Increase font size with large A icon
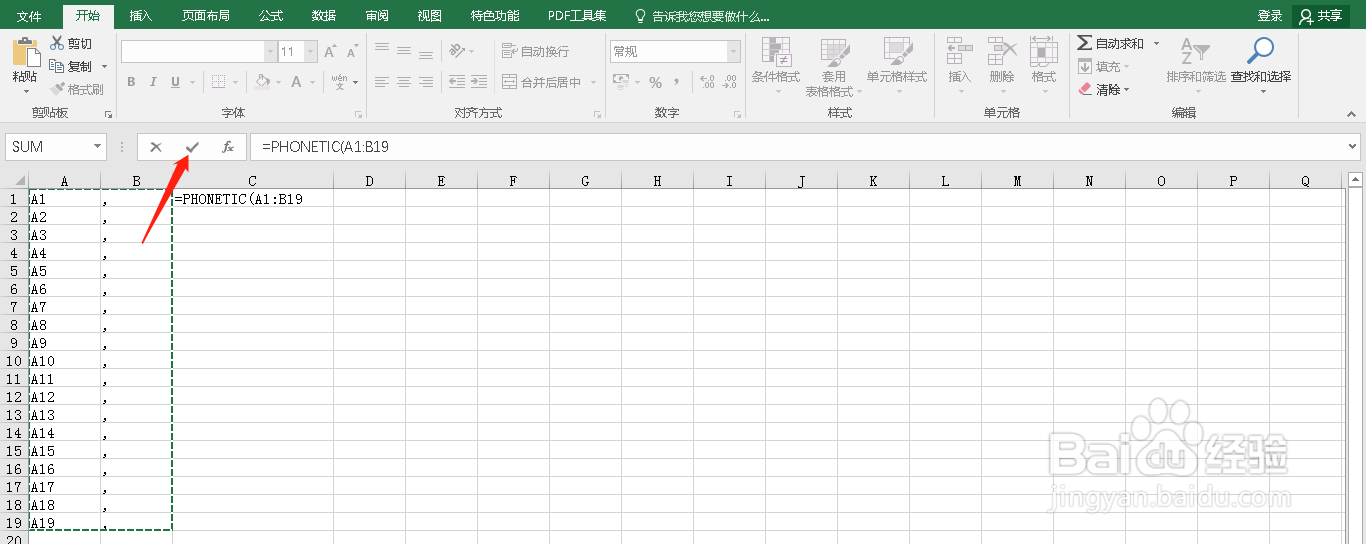 coord(331,51)
